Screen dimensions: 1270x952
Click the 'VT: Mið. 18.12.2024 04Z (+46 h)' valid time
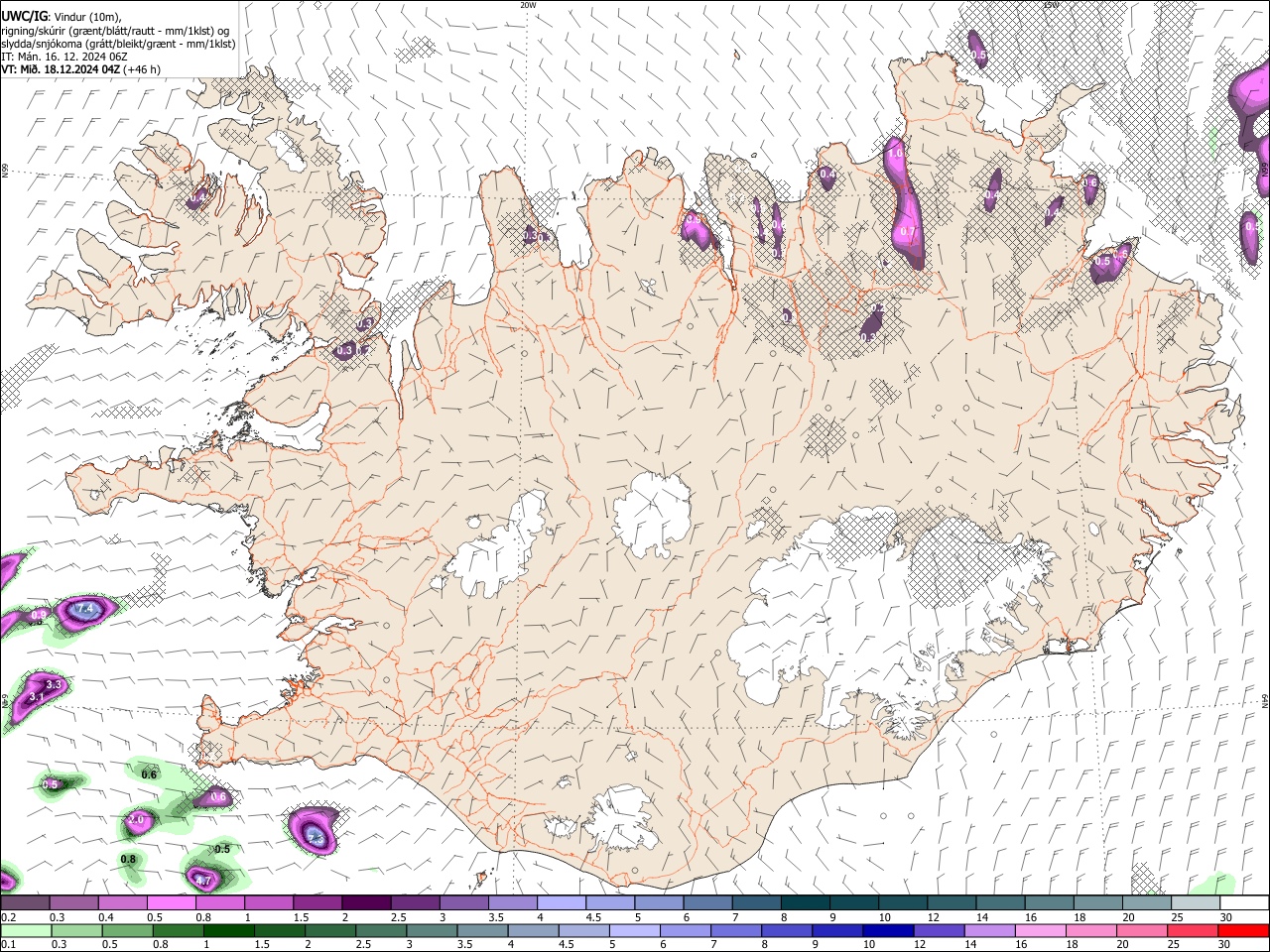coord(80,69)
